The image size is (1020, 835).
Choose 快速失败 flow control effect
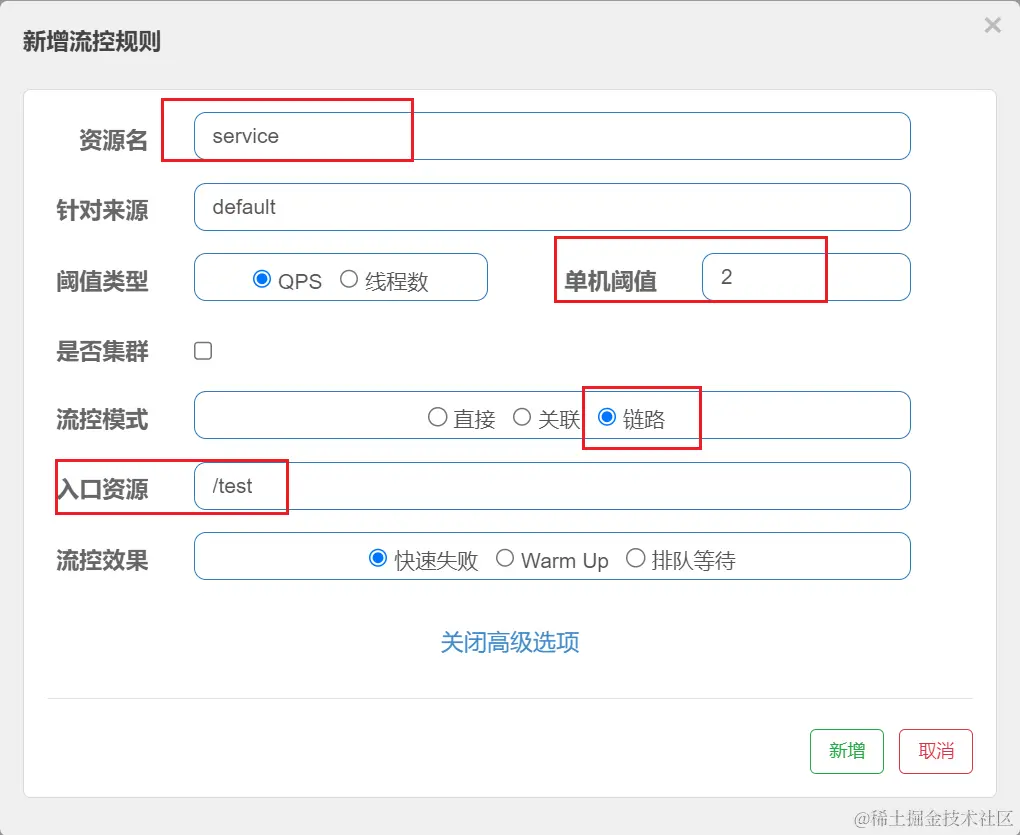click(x=378, y=559)
